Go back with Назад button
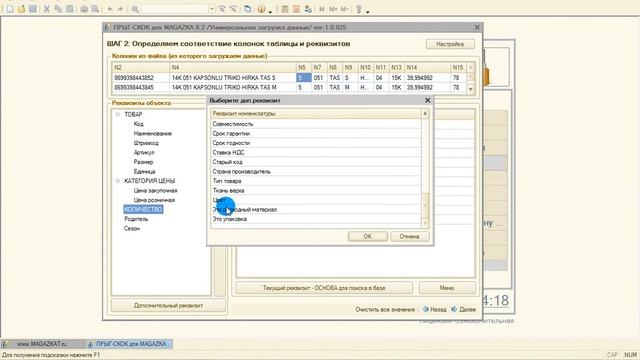Screen dimensions: 640x360 (x=435, y=309)
